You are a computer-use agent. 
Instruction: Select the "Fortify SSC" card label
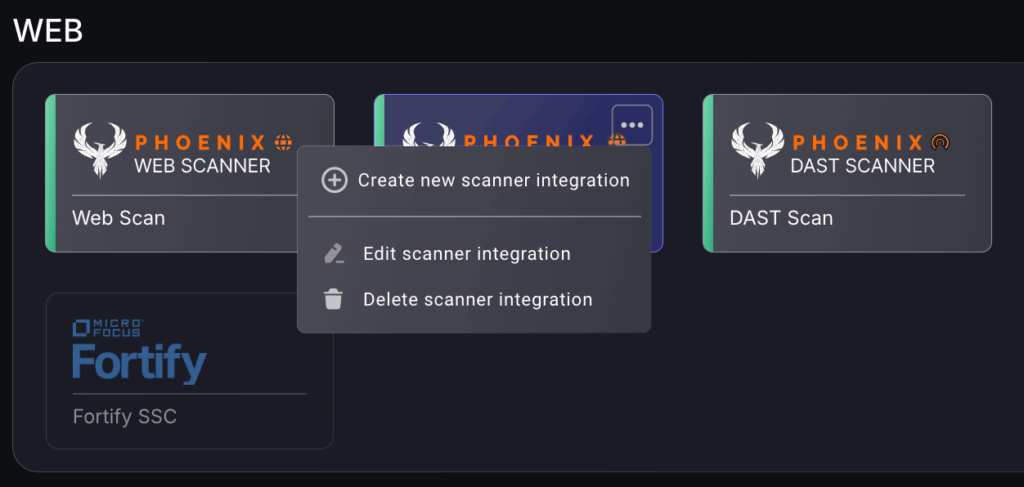pyautogui.click(x=125, y=416)
